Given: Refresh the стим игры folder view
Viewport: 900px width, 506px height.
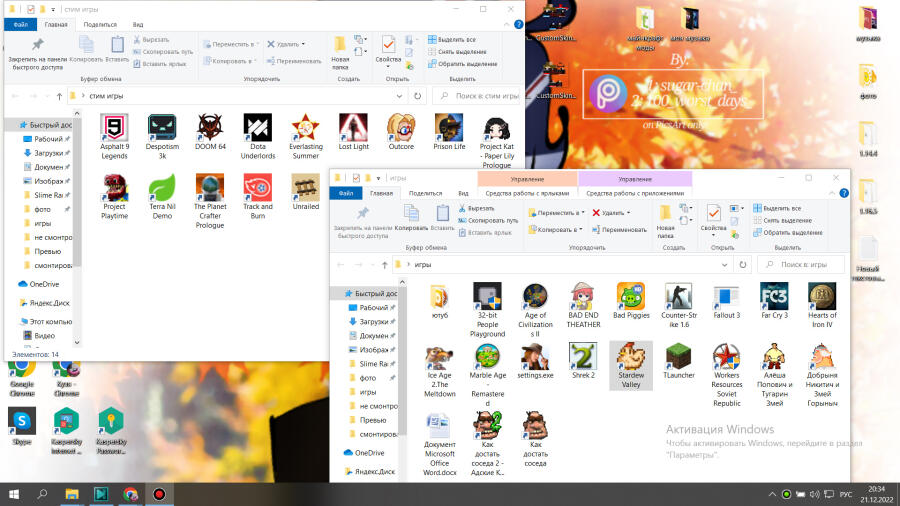Looking at the screenshot, I should click(418, 96).
